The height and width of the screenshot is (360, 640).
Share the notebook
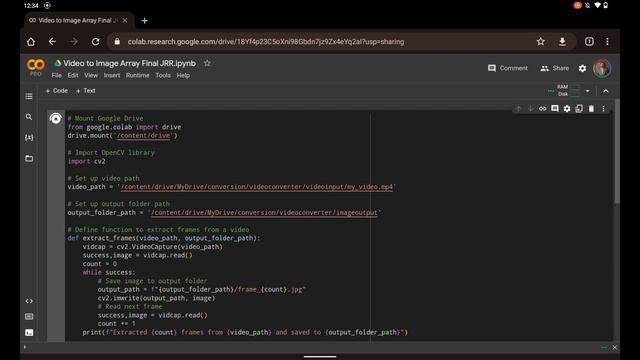[x=554, y=68]
